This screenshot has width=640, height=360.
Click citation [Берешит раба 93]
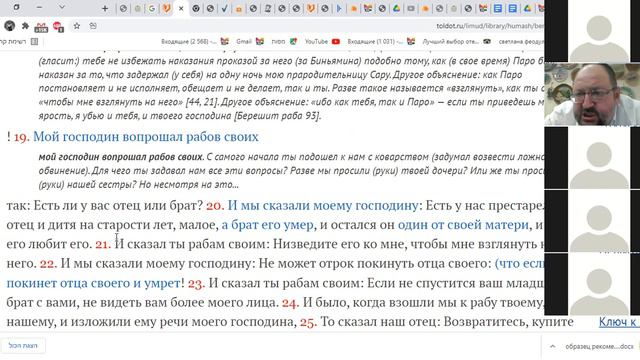coord(278,116)
